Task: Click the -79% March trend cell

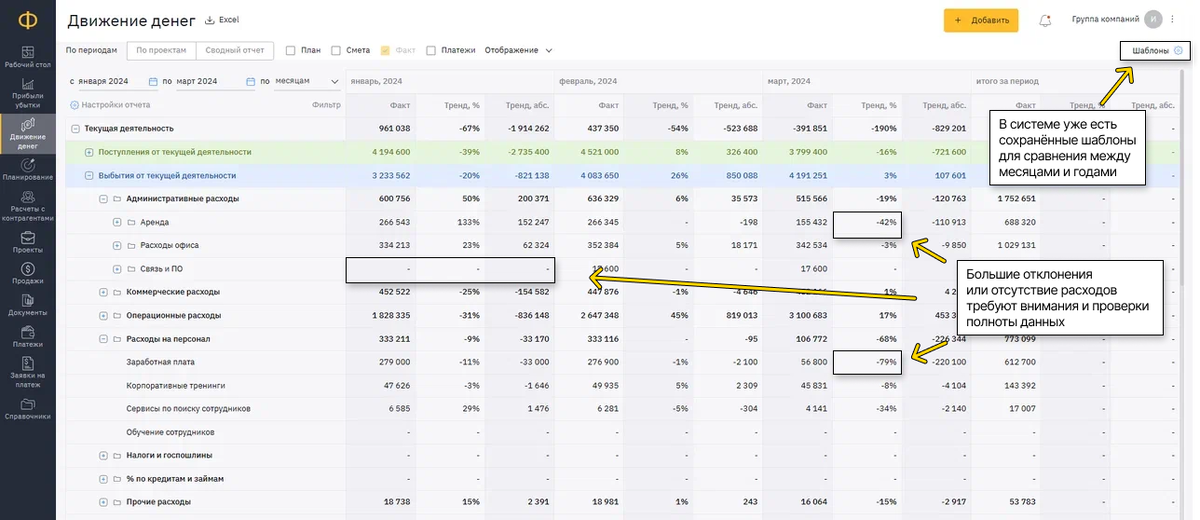Action: (x=868, y=362)
